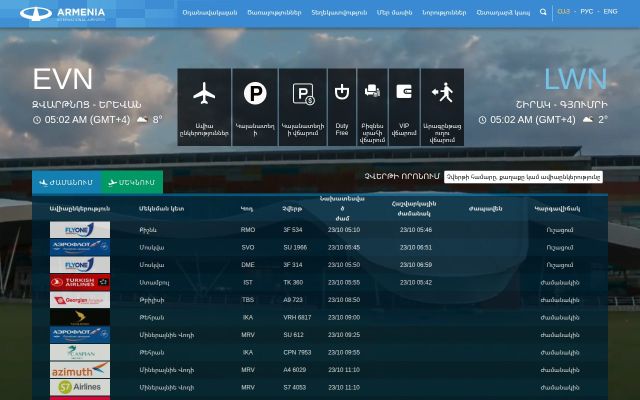Click the Georgian Airways logo
This screenshot has width=640, height=400.
80,300
